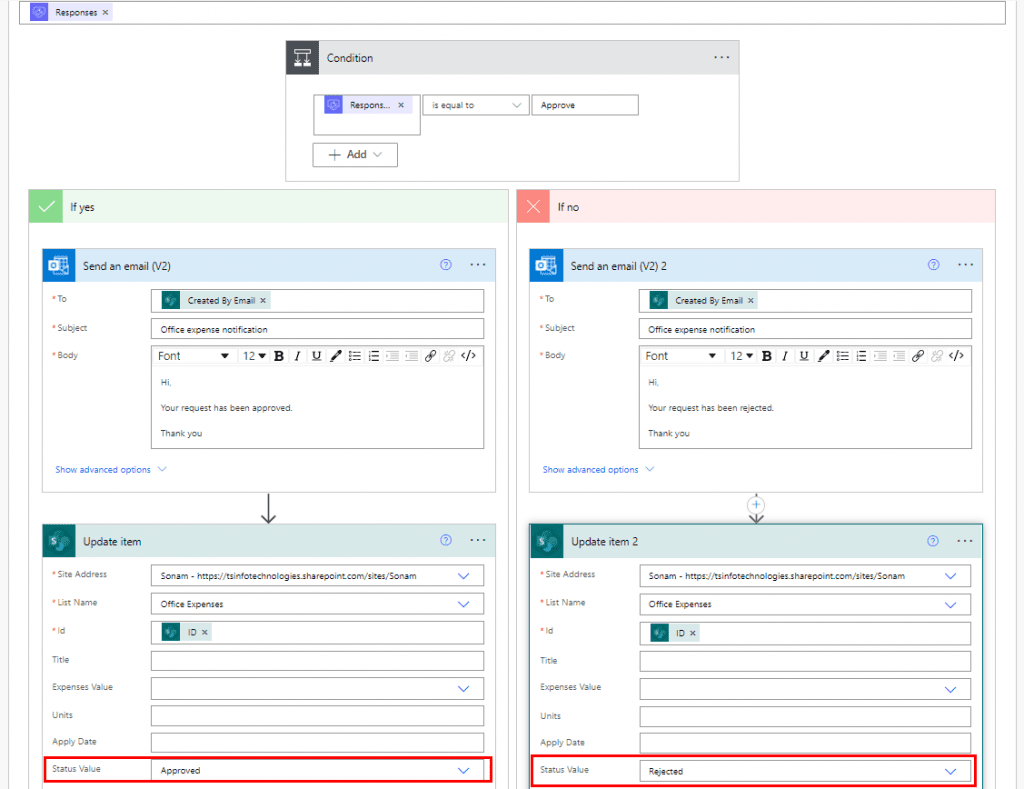The image size is (1024, 789).
Task: Open help for Send an email (V2) 2
Action: [934, 265]
